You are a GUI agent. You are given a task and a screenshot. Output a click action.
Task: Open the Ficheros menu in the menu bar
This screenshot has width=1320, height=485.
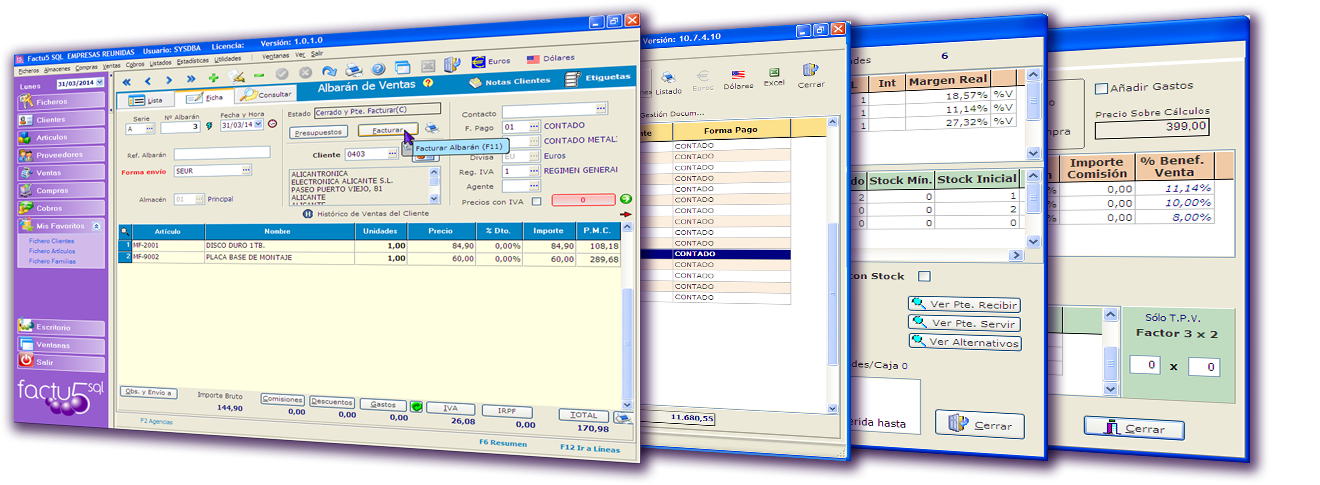pyautogui.click(x=28, y=71)
